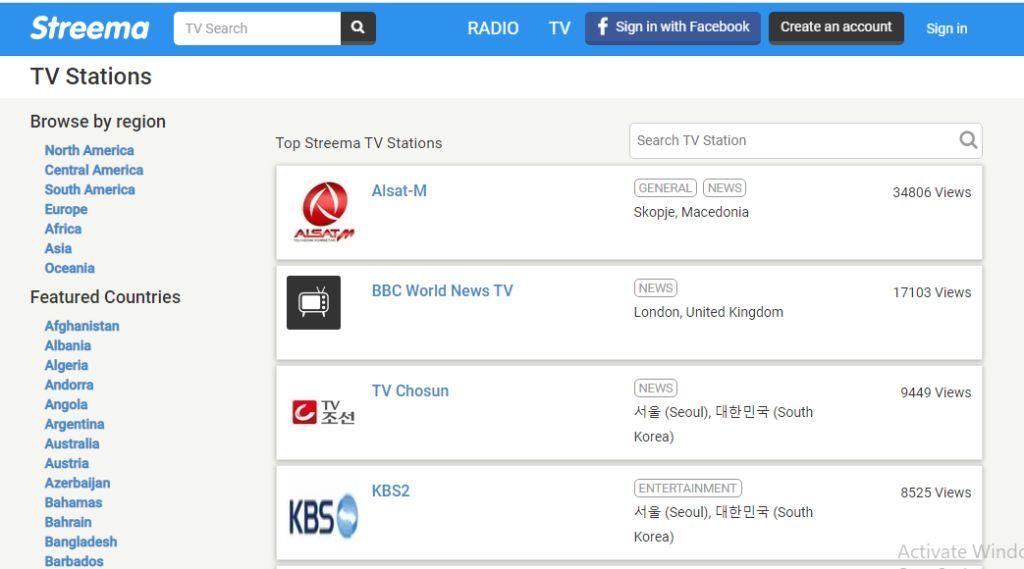Click the Streema logo

pyautogui.click(x=89, y=28)
